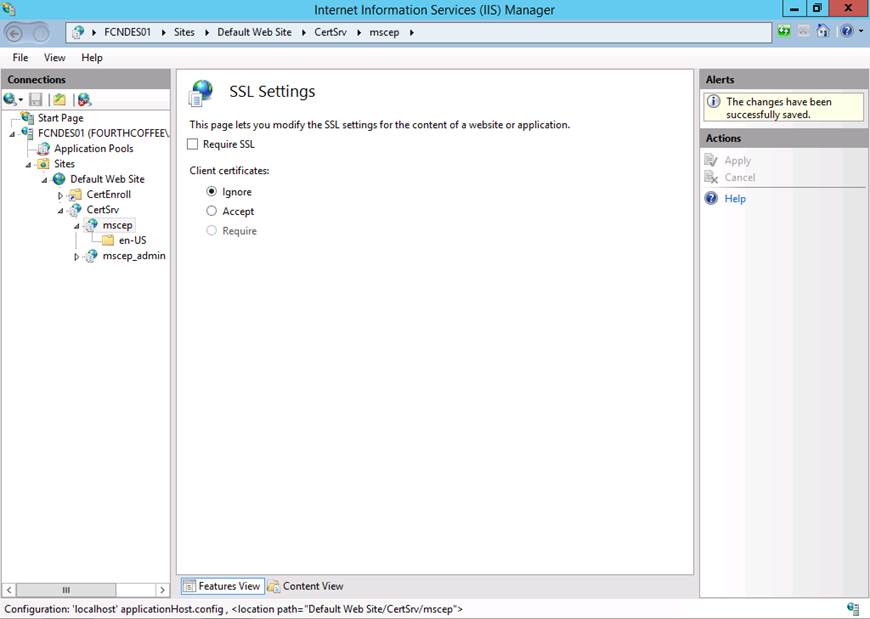Click the status bar configuration icon
870x619 pixels.
(853, 608)
